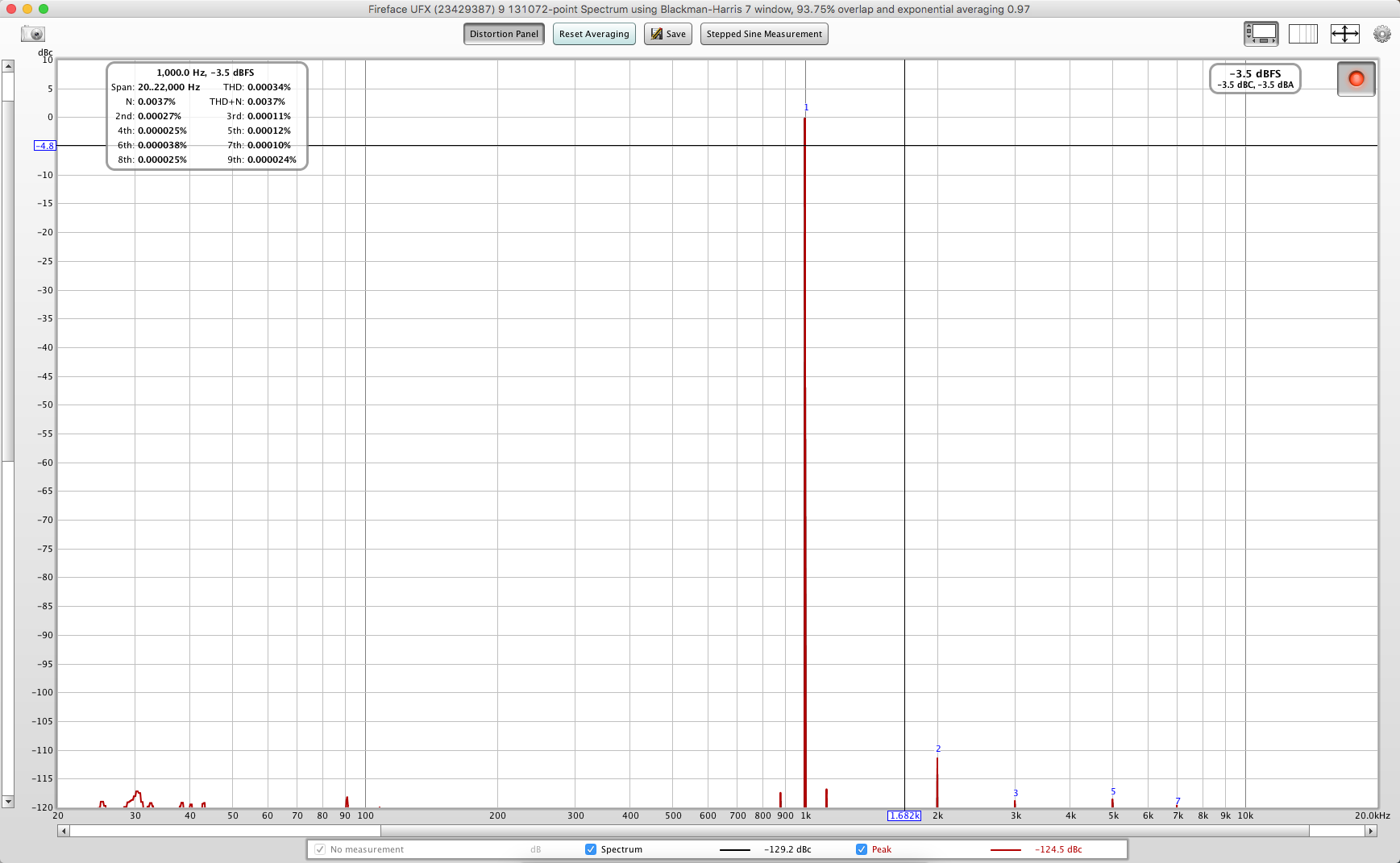Viewport: 1400px width, 863px height.
Task: Click the 7th harmonic value 0.00010%
Action: coord(269,145)
